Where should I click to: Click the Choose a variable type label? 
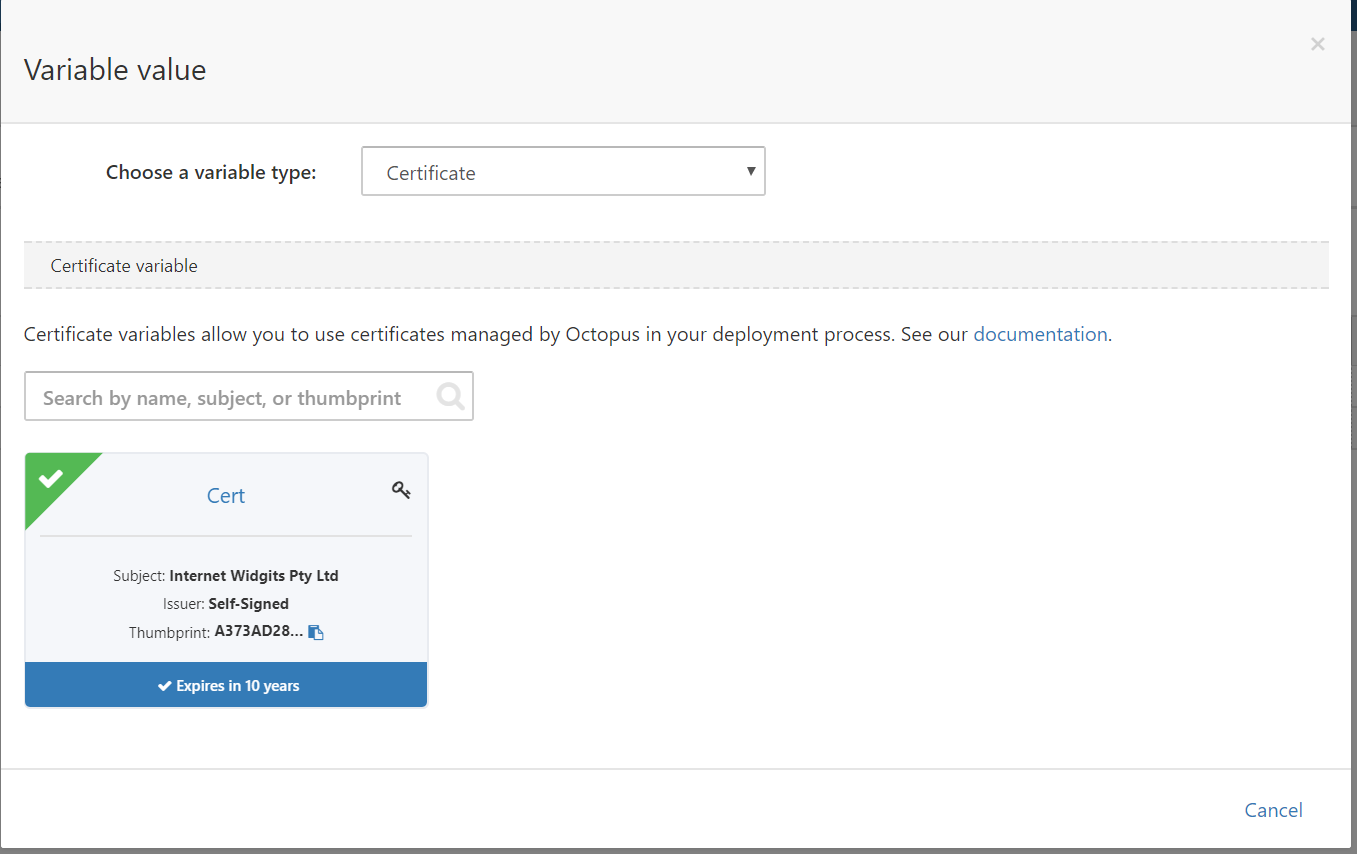coord(211,172)
